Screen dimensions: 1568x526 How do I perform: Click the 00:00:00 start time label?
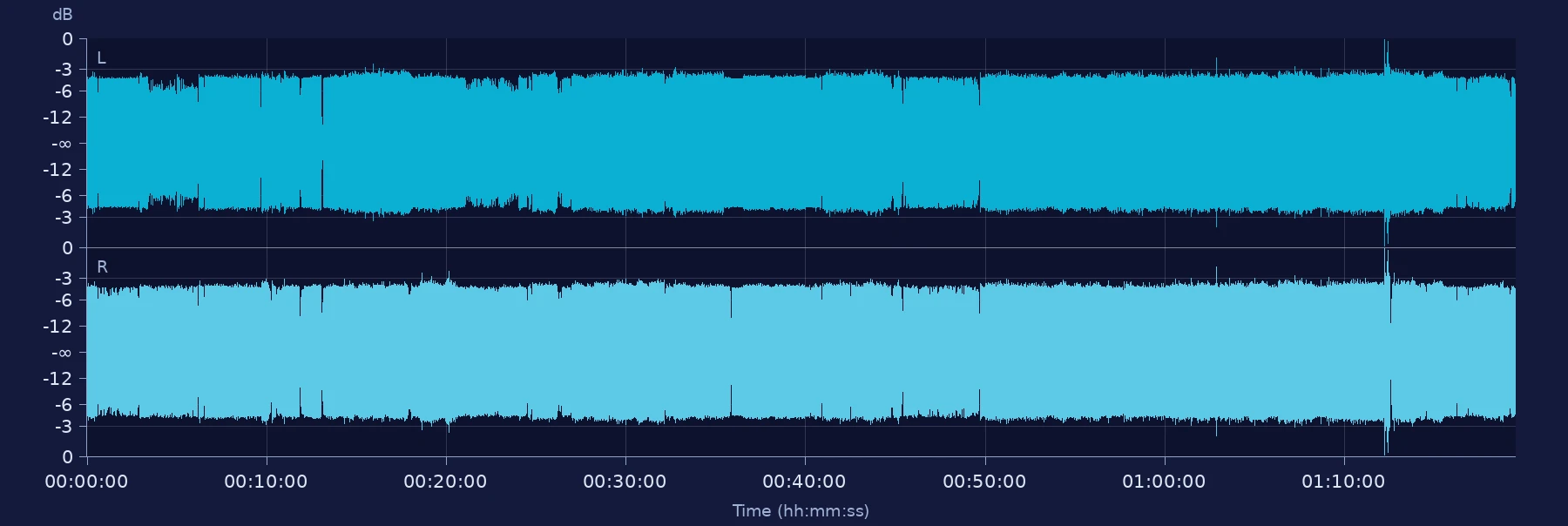86,482
